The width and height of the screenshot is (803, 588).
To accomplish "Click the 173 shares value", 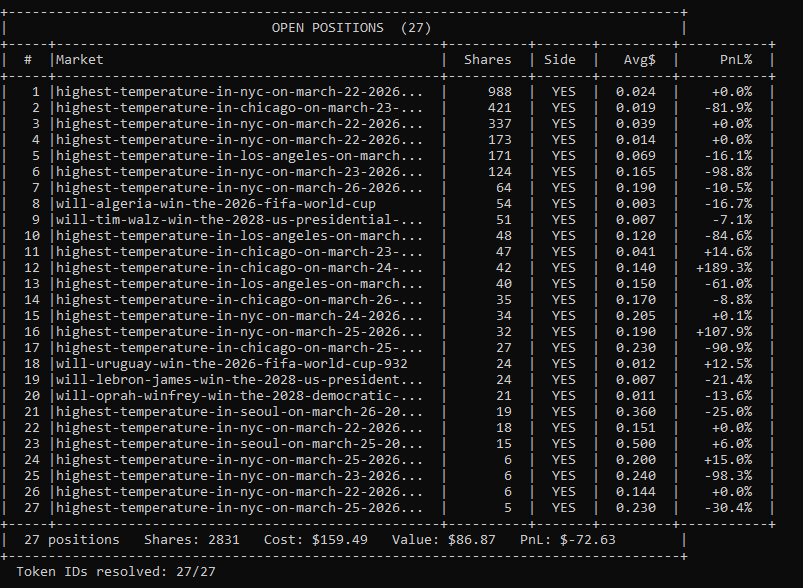I will (x=500, y=139).
